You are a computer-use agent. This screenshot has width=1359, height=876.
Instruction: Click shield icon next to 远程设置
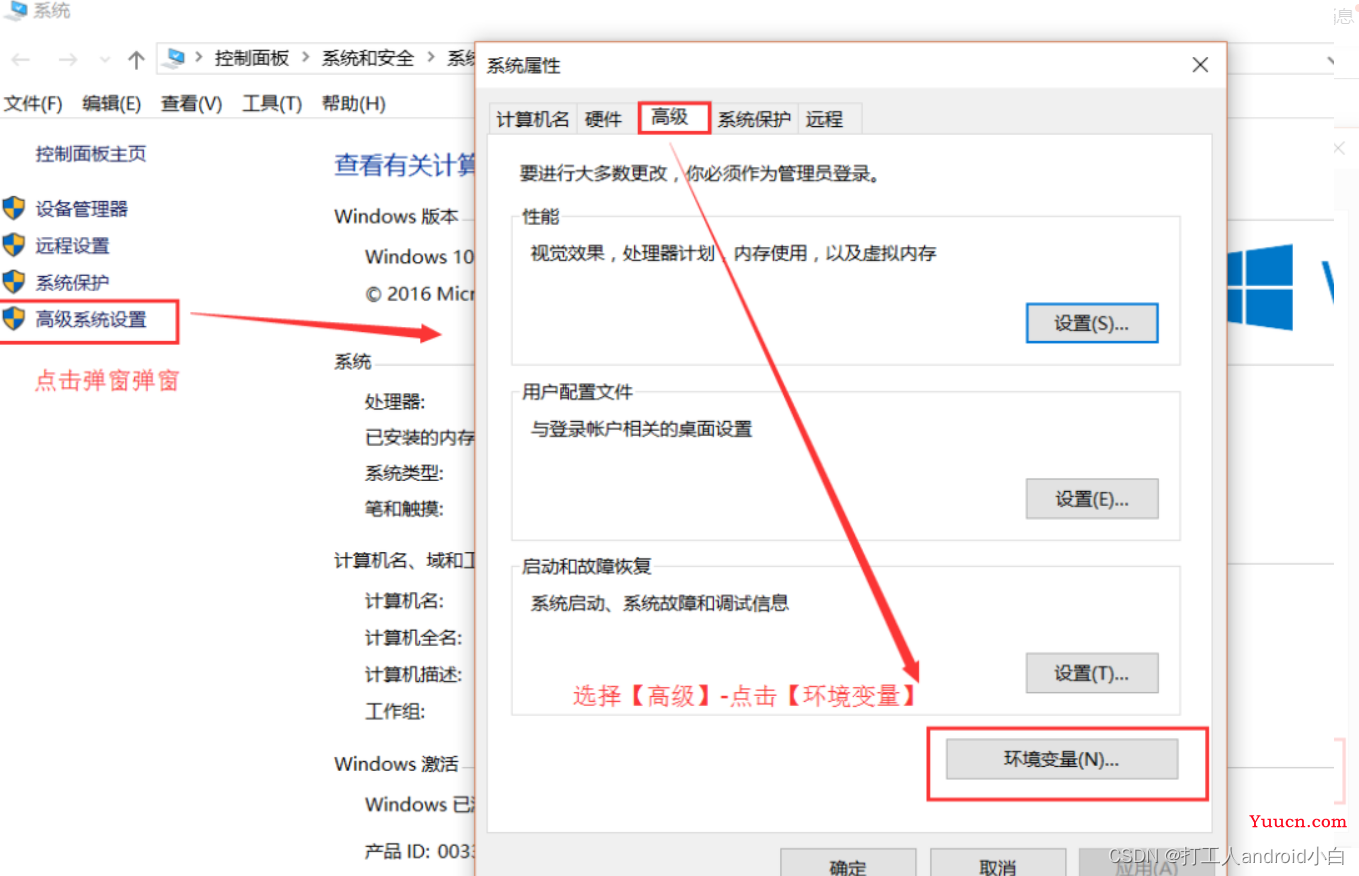[x=13, y=245]
